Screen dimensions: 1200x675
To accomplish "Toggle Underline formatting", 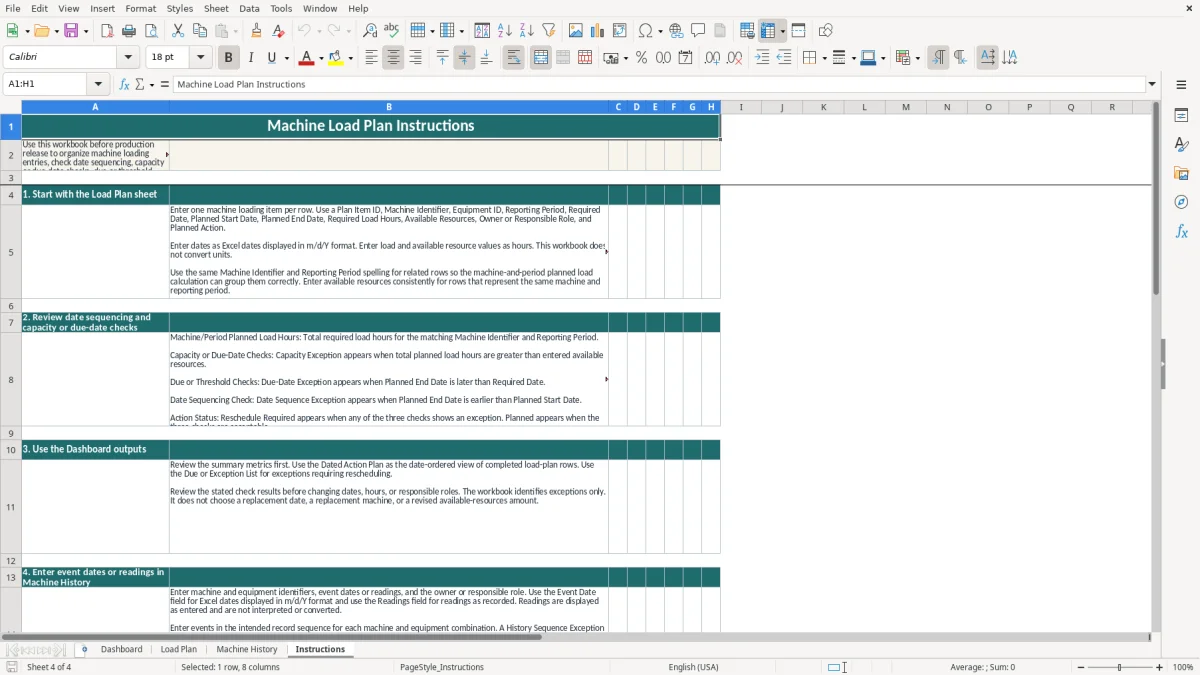I will click(x=271, y=58).
